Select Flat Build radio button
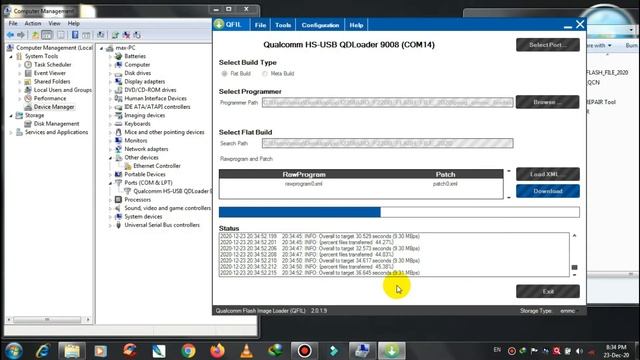Image resolution: width=640 pixels, height=360 pixels. click(x=224, y=74)
